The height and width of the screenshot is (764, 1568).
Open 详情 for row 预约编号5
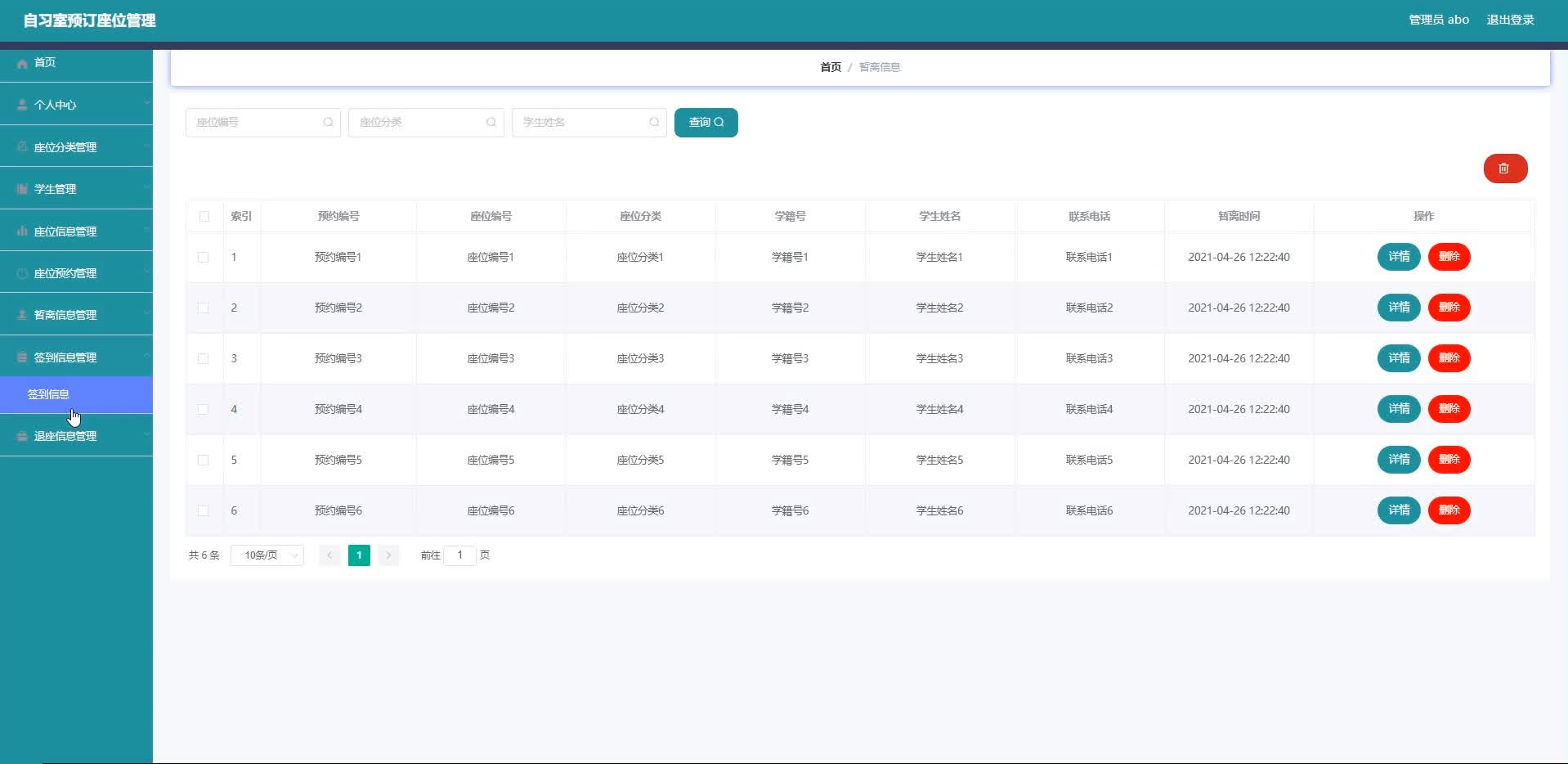[x=1399, y=460]
